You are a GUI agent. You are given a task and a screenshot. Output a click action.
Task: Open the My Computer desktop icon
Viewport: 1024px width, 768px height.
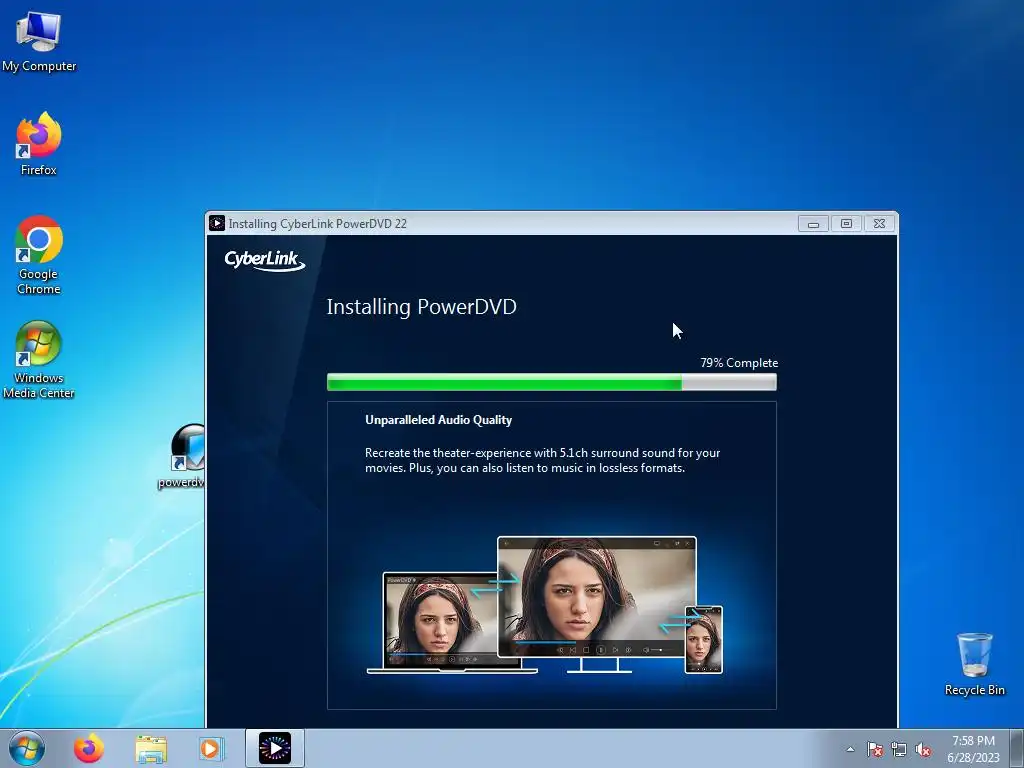[39, 40]
